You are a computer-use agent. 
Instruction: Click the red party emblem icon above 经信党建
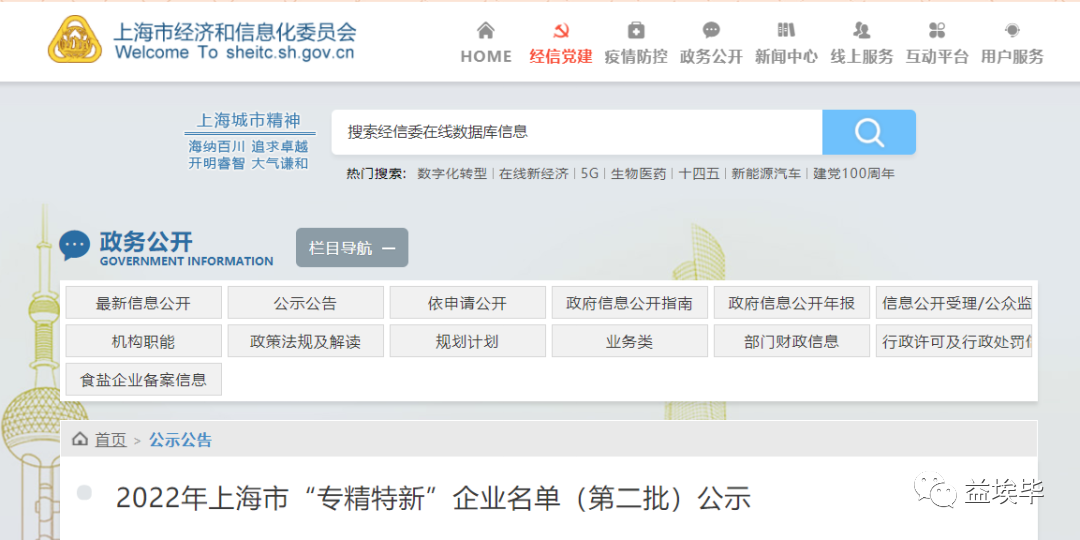click(561, 30)
